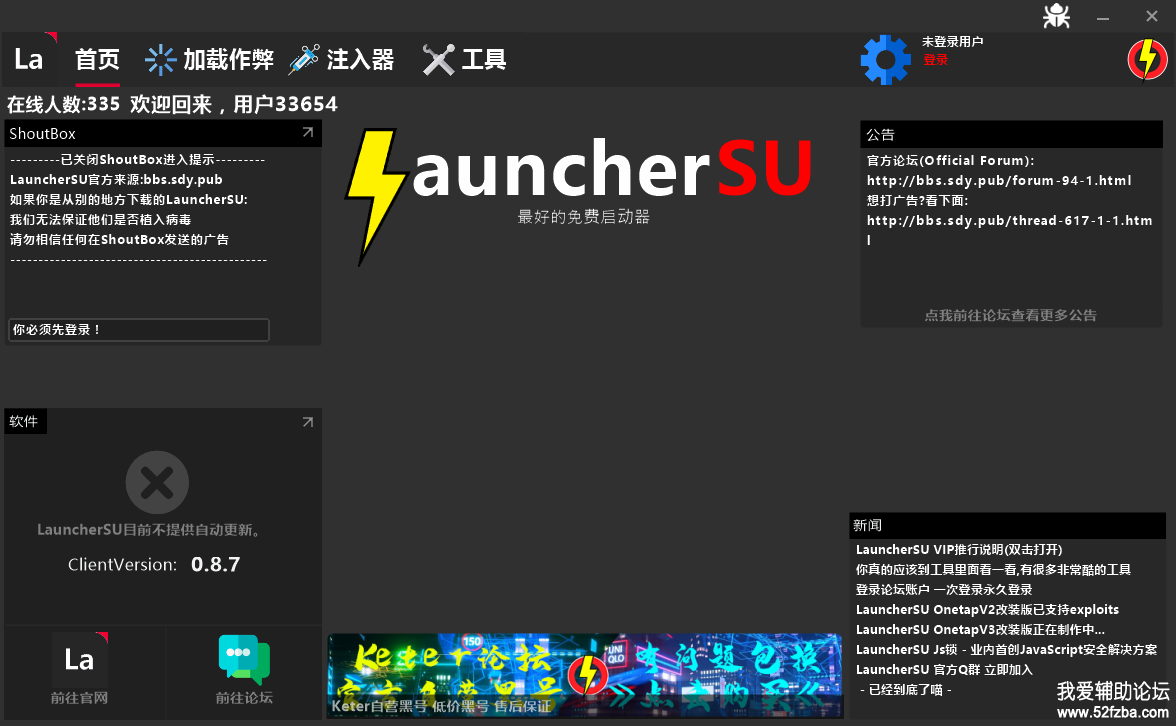Select news item OnetapV2改装版已支持exploits

987,610
